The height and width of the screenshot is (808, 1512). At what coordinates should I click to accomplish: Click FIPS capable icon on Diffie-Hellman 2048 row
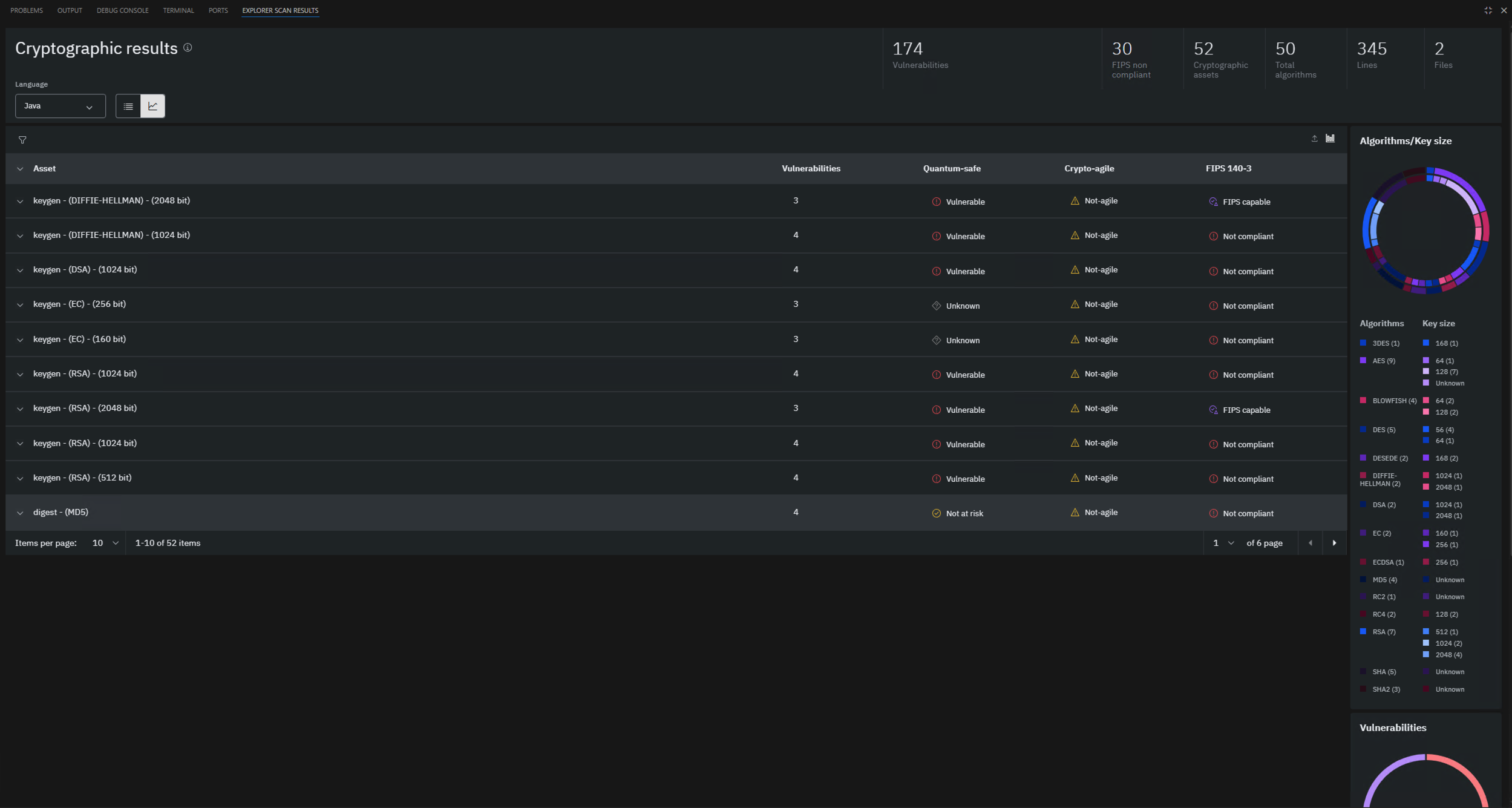1213,202
